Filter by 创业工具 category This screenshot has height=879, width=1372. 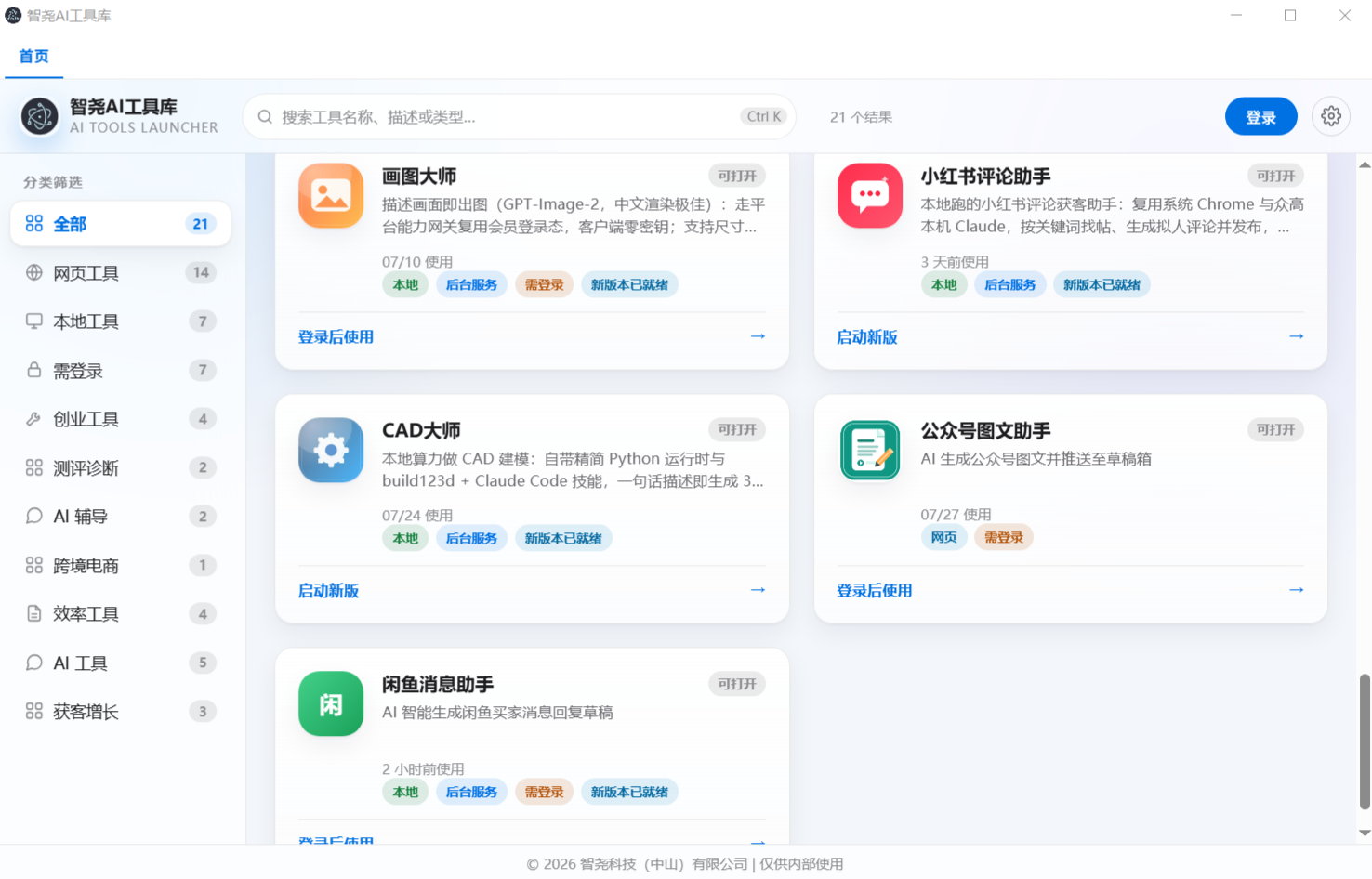(x=121, y=419)
